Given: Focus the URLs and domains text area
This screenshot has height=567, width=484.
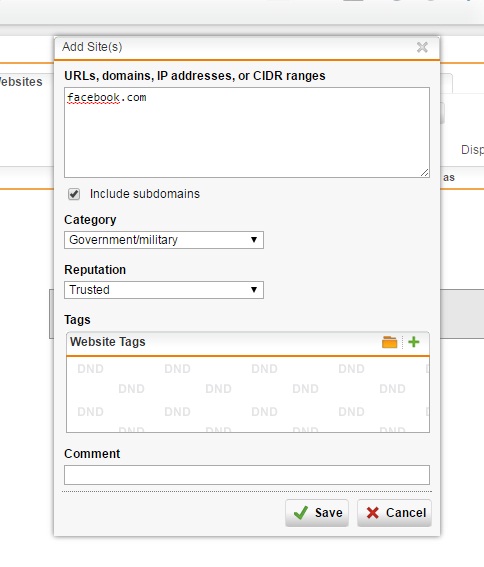Looking at the screenshot, I should click(x=247, y=132).
